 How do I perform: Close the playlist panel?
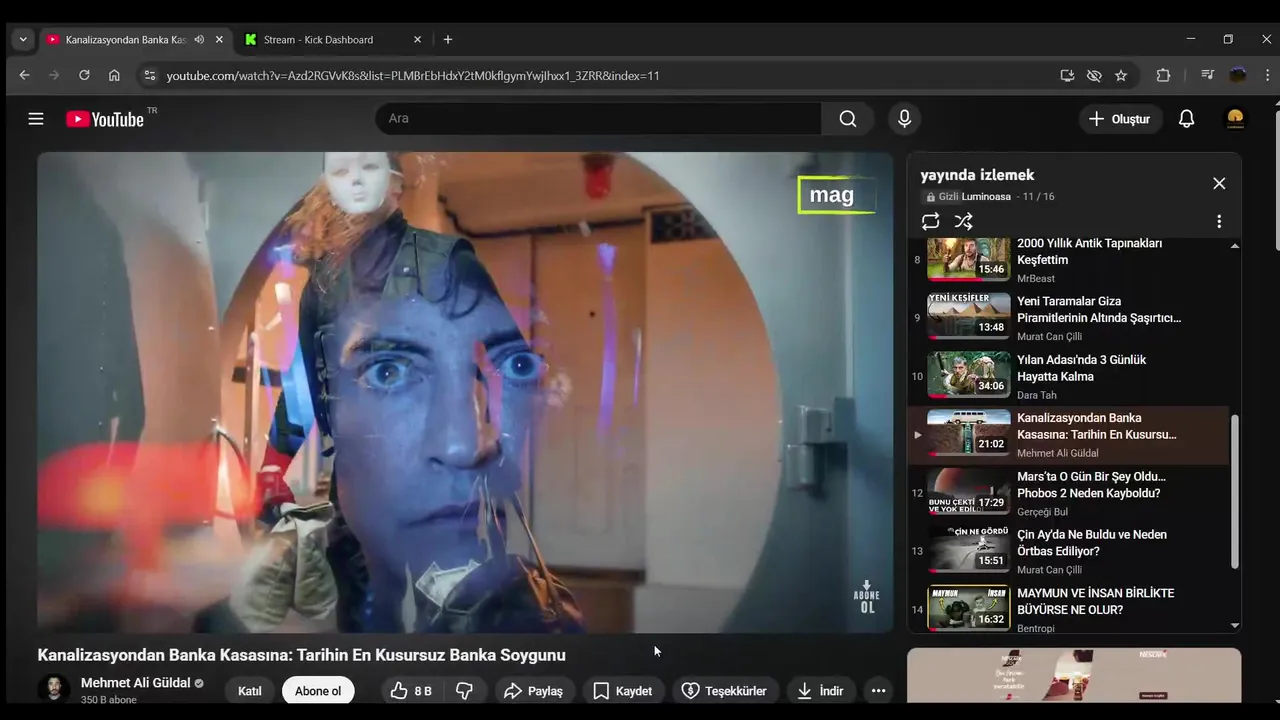[1219, 183]
